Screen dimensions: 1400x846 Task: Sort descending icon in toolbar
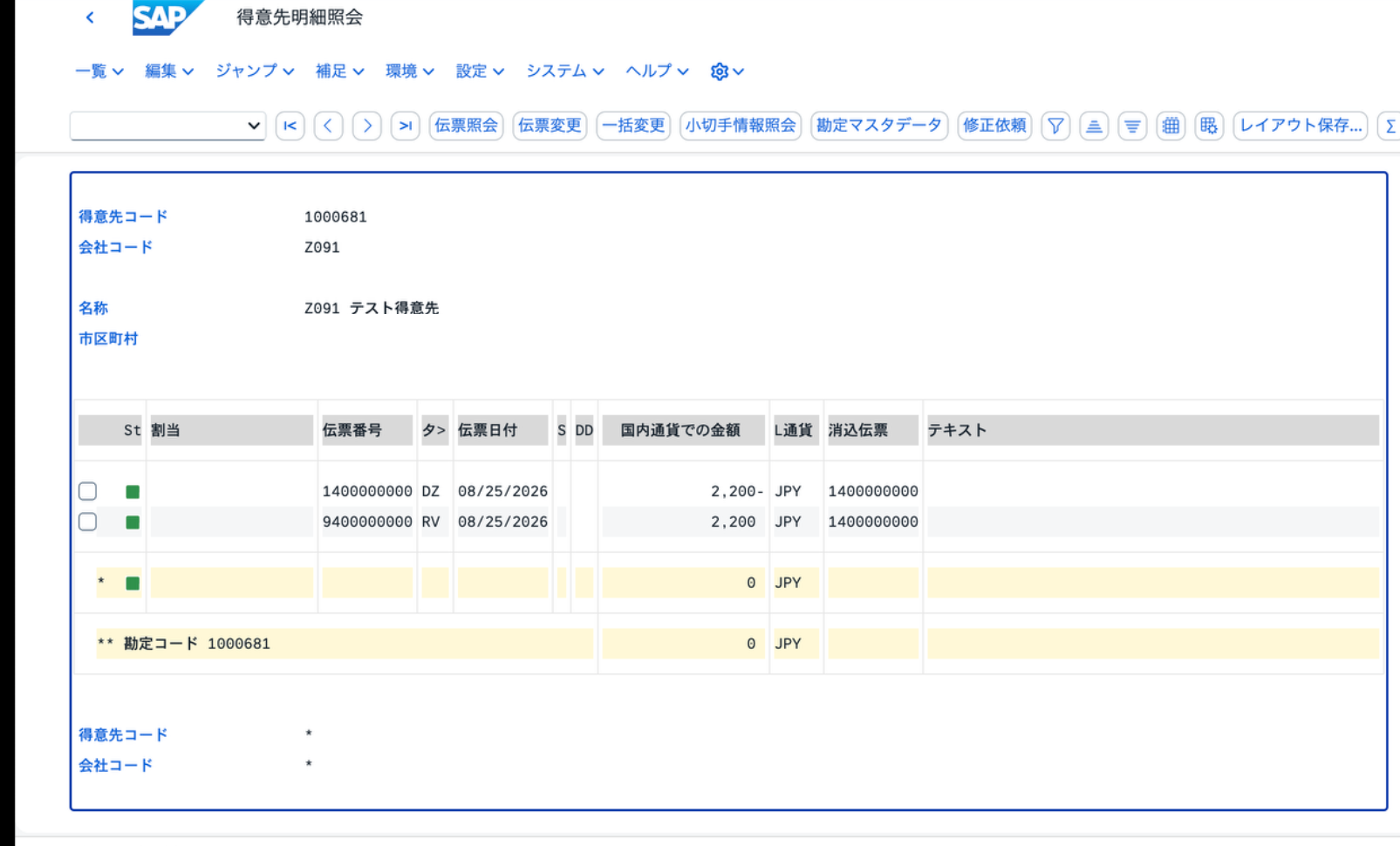click(1132, 126)
